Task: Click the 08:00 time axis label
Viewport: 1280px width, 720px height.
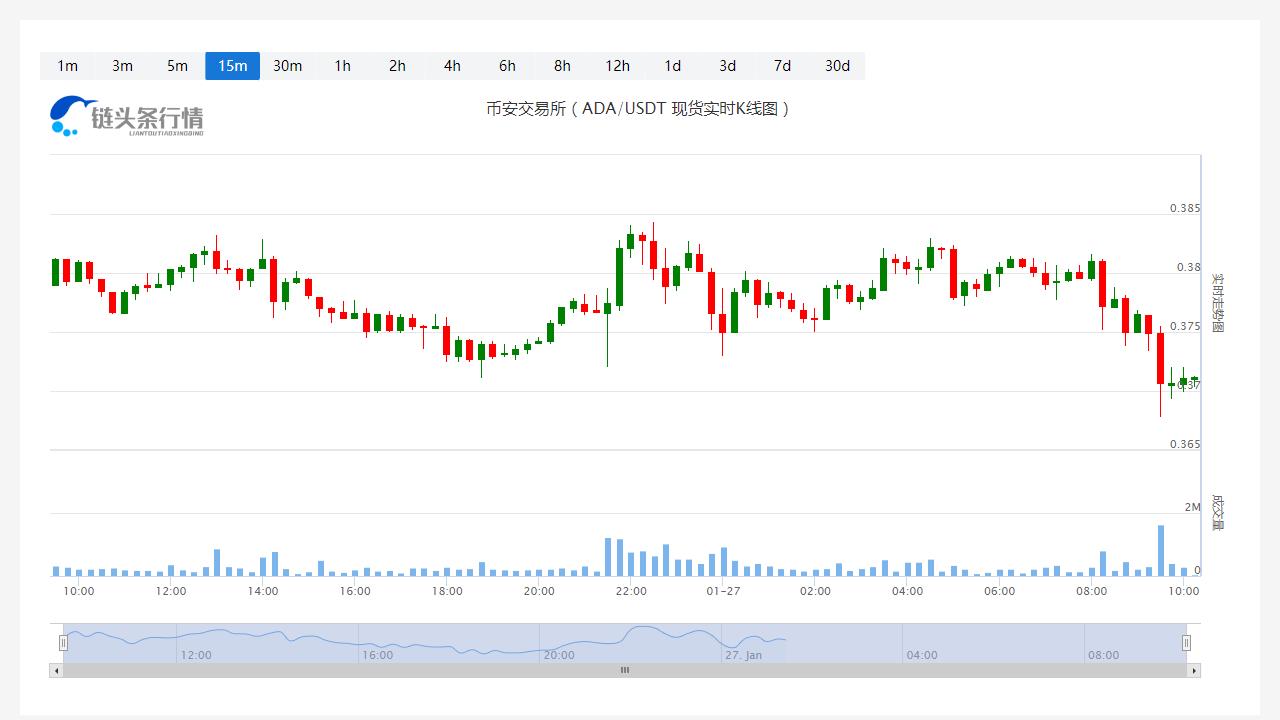Action: click(x=1091, y=591)
